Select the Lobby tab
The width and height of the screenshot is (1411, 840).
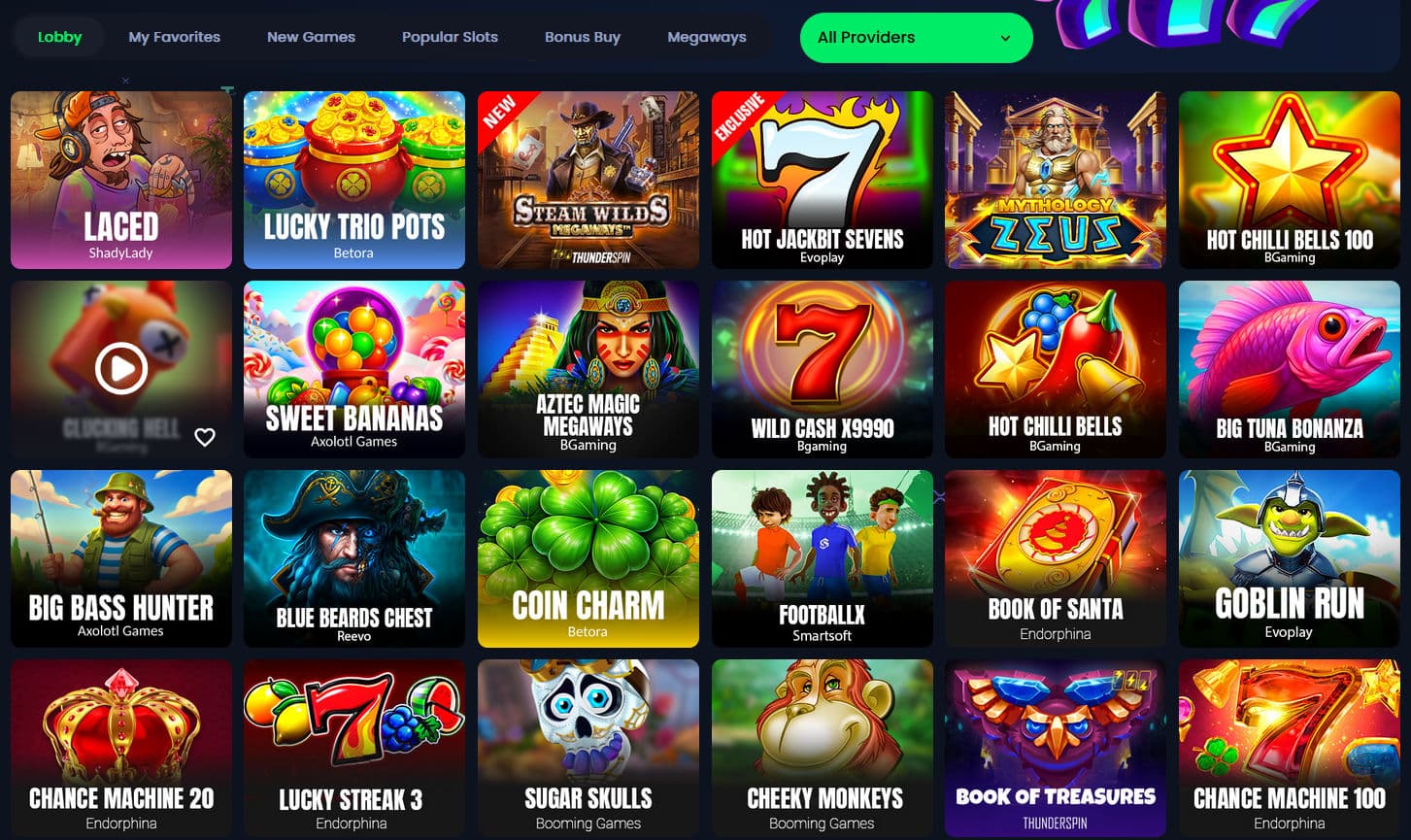59,37
